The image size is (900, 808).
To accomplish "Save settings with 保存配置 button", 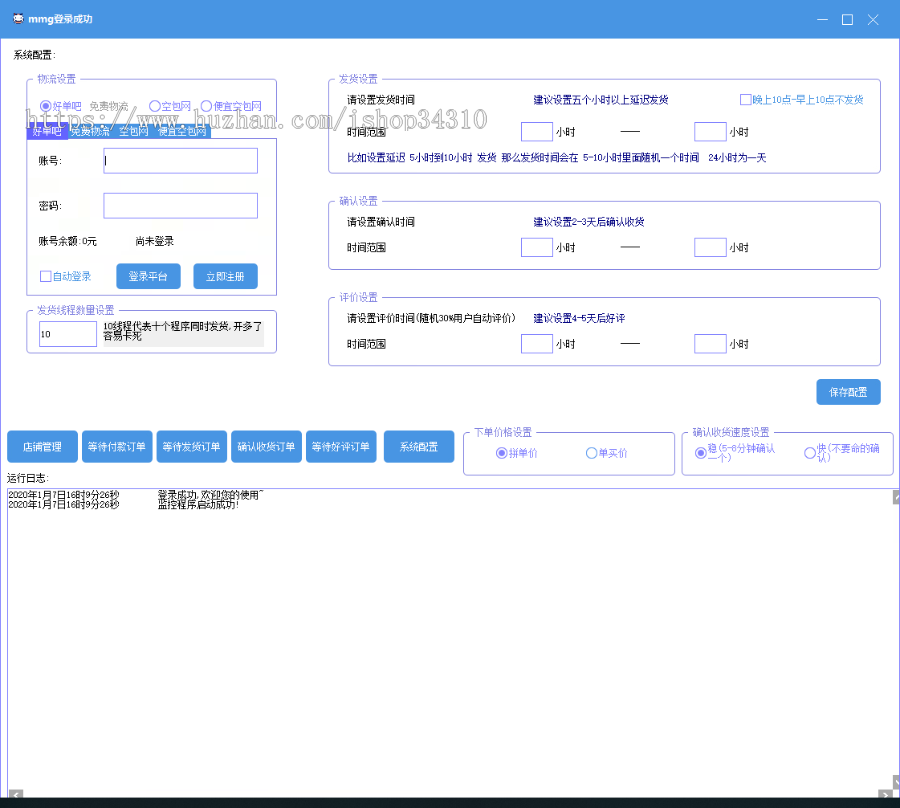I will (x=848, y=392).
